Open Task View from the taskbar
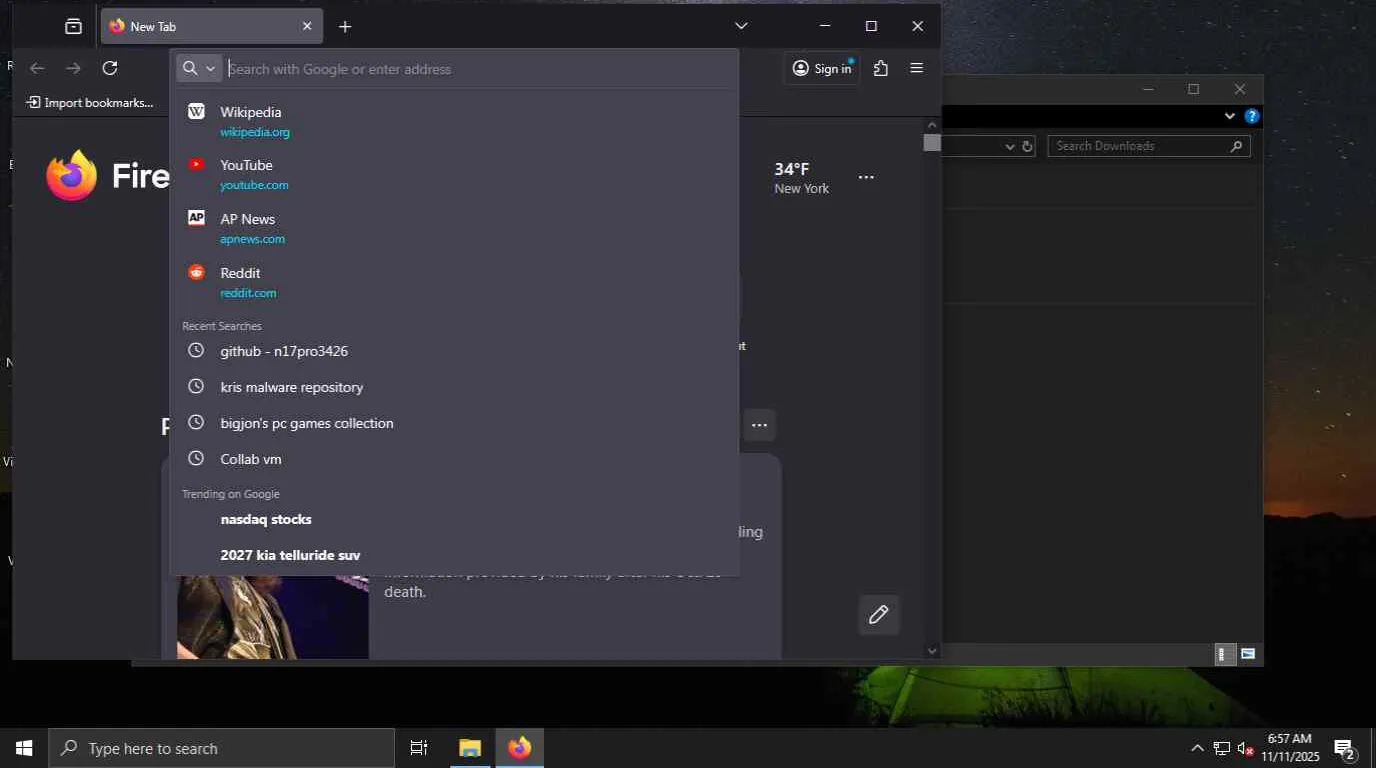 pos(419,748)
